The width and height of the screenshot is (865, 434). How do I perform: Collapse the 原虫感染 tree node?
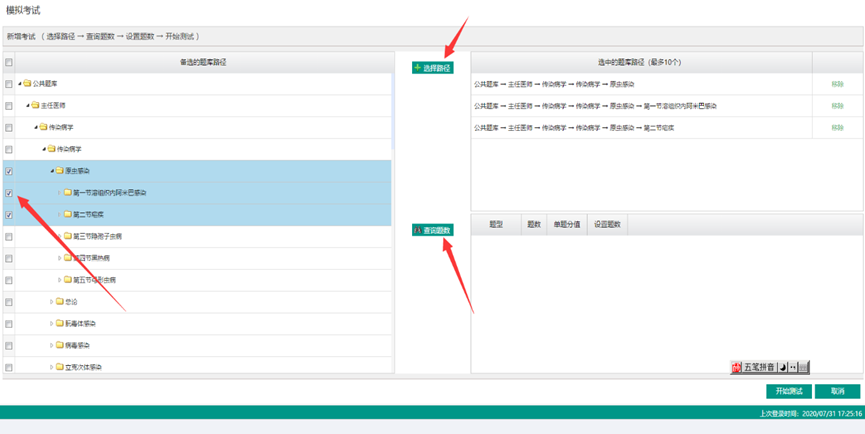click(52, 171)
